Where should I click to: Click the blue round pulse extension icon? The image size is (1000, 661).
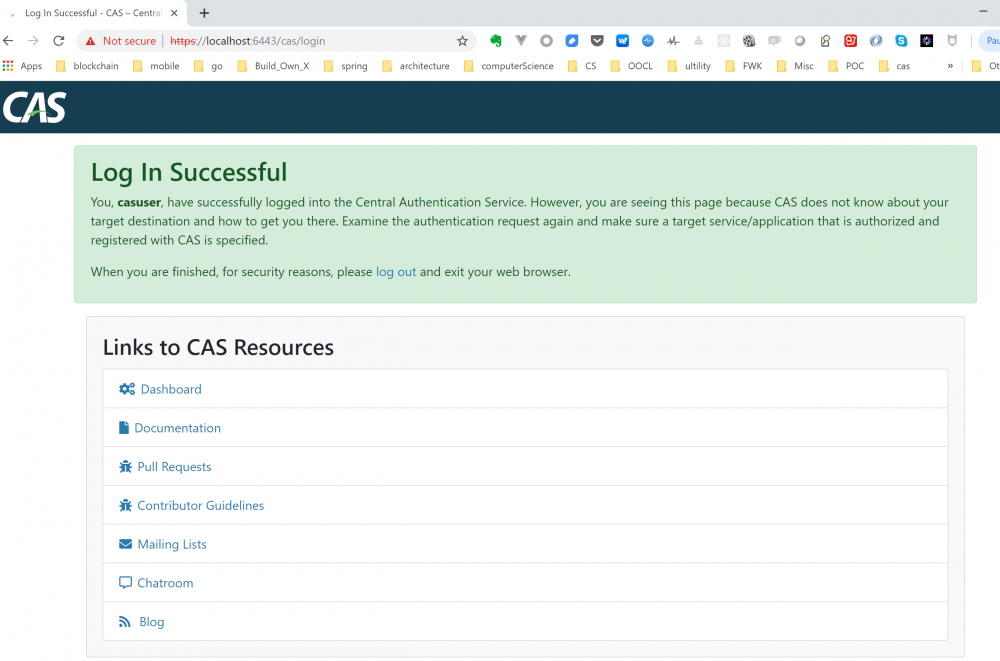point(648,41)
